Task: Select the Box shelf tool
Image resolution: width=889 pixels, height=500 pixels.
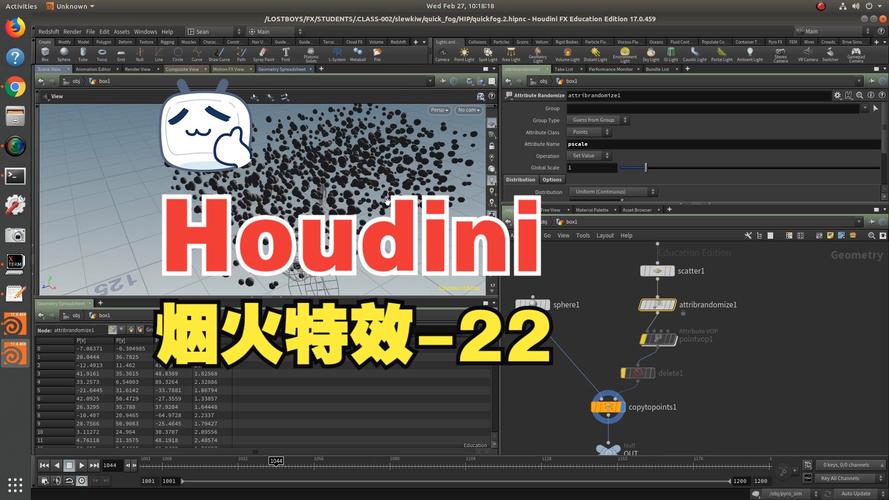Action: (x=45, y=54)
